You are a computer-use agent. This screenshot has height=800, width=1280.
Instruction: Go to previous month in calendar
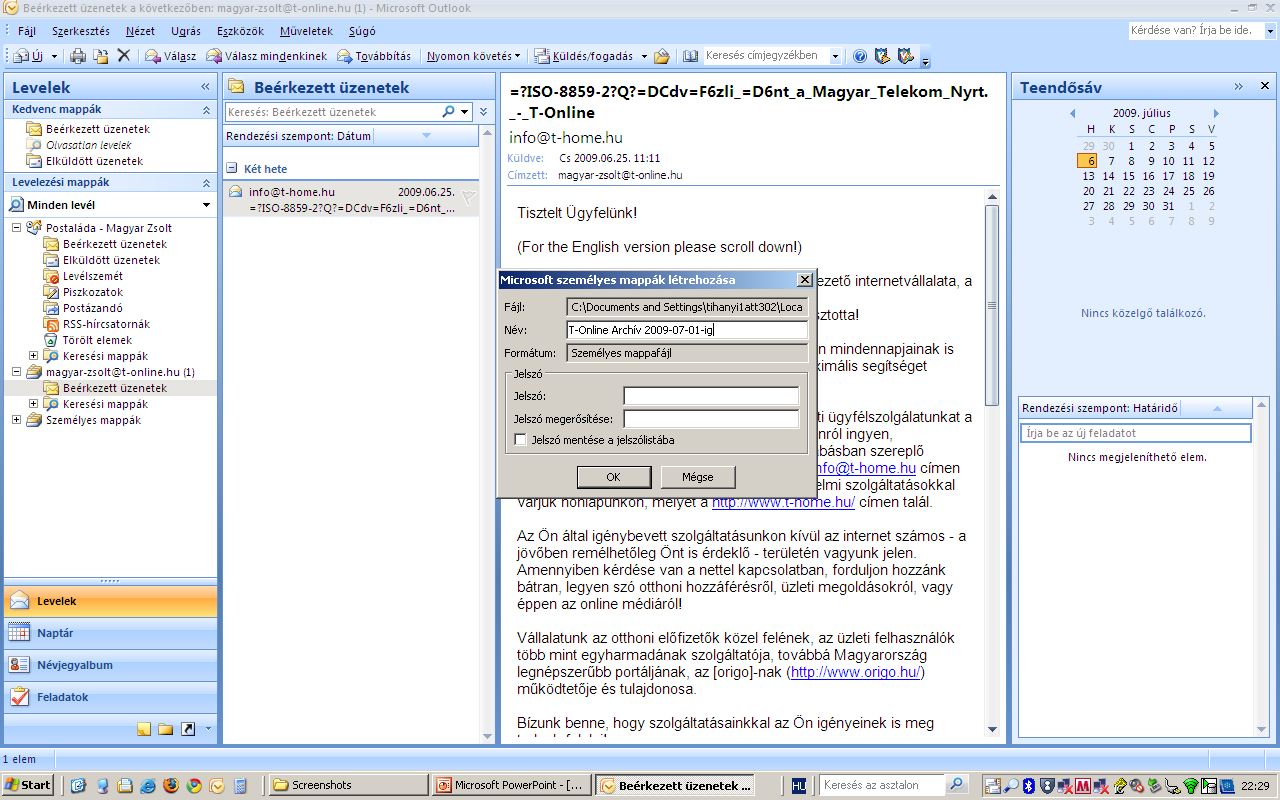tap(1072, 113)
